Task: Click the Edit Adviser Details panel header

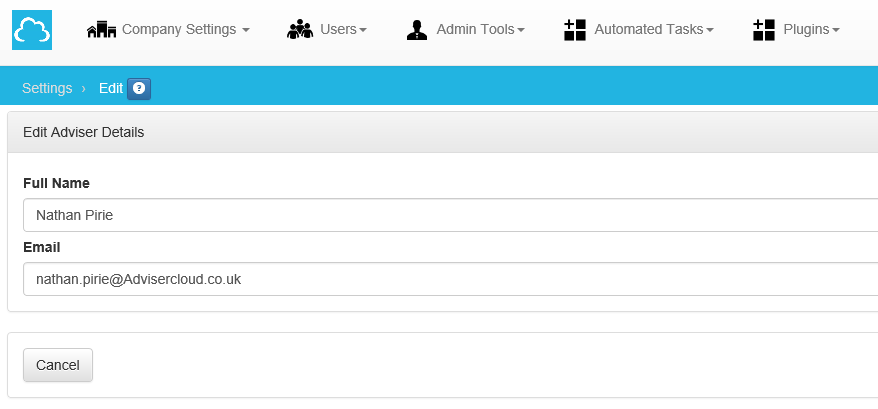Action: (x=440, y=132)
